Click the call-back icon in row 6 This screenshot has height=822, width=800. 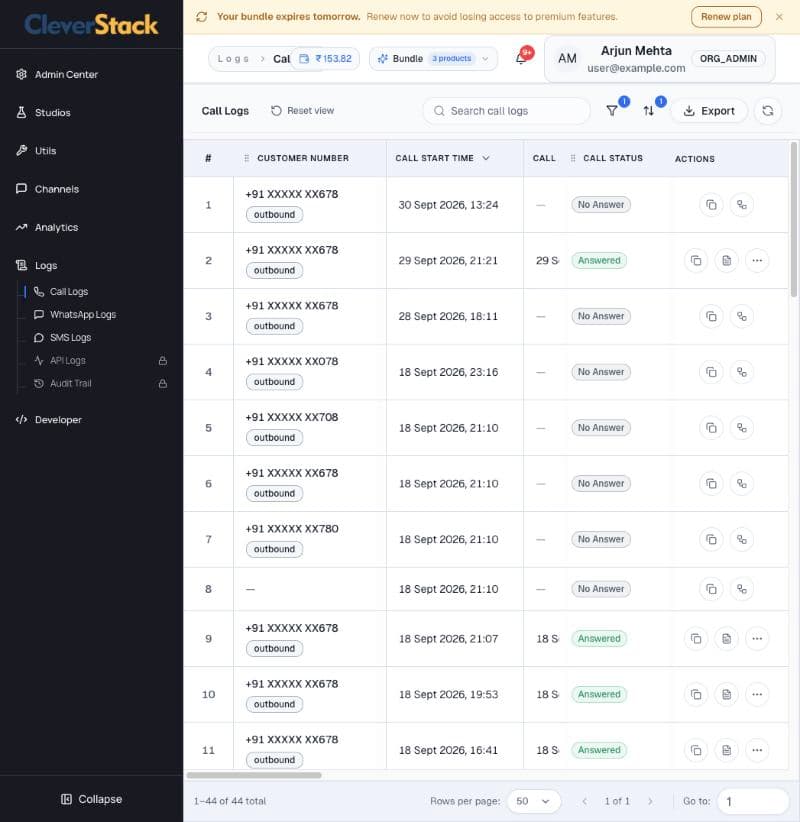coord(741,483)
